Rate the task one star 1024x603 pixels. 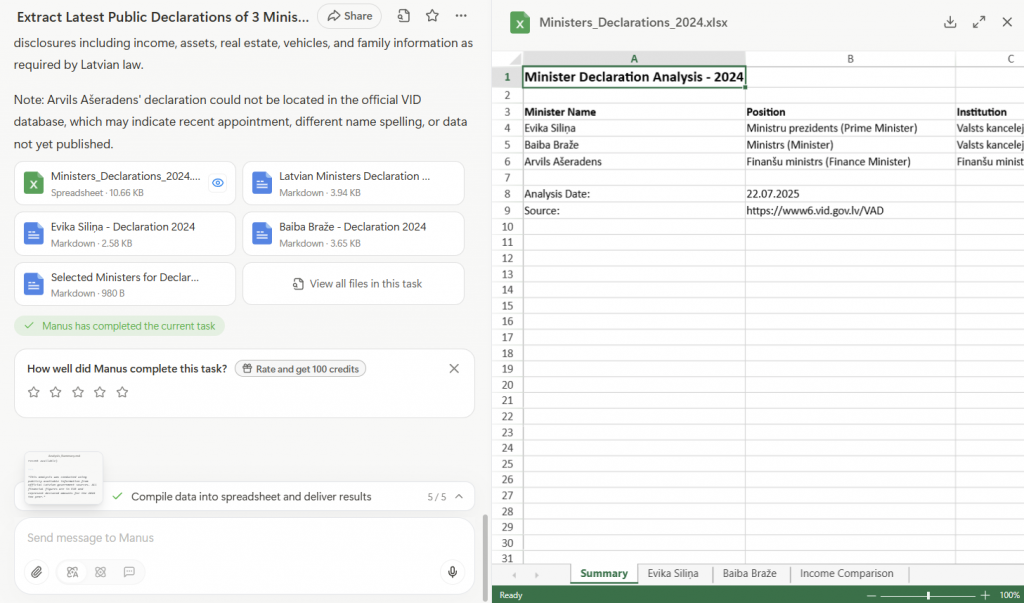click(34, 392)
